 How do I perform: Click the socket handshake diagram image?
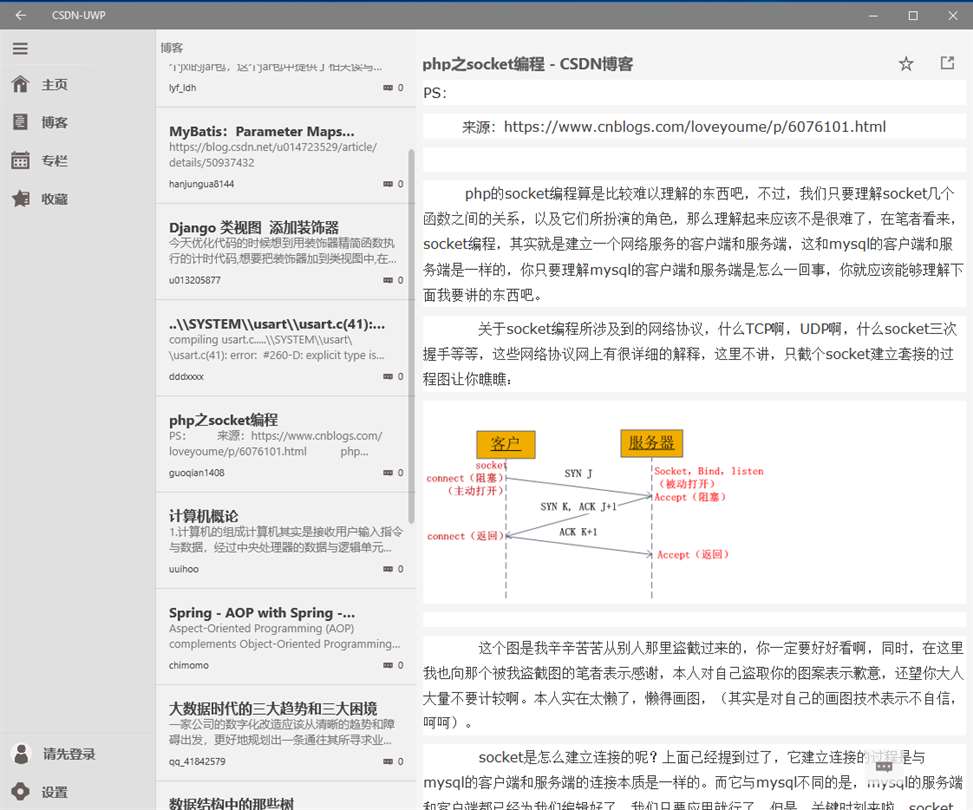[594, 514]
